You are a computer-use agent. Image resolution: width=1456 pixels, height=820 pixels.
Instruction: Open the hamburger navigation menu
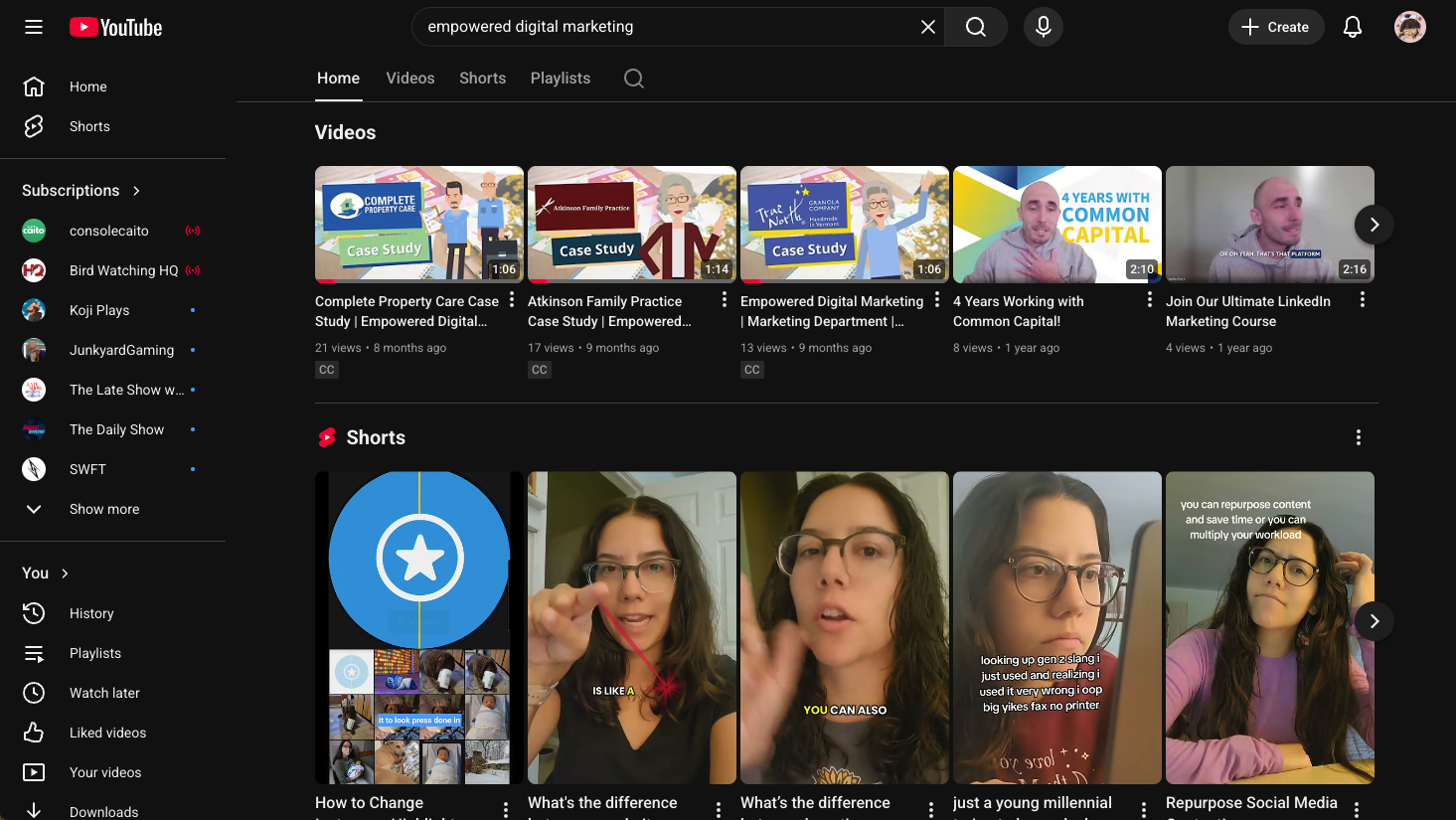[x=33, y=27]
